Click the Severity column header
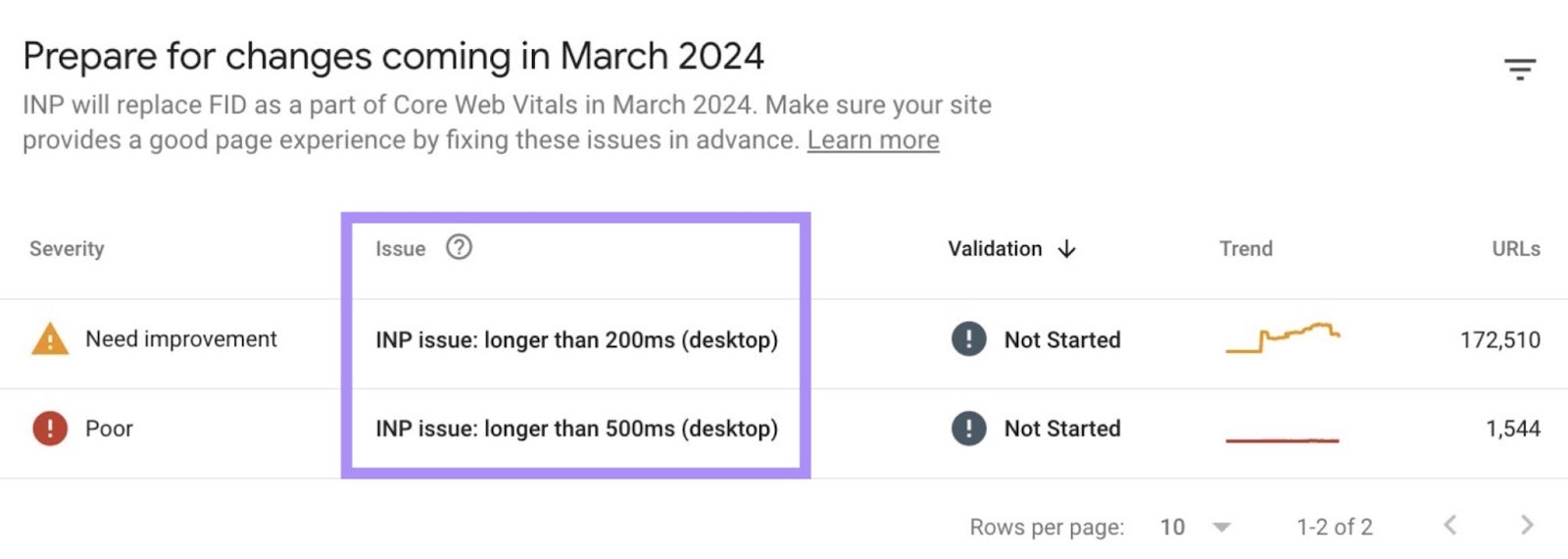1568x559 pixels. pyautogui.click(x=67, y=249)
